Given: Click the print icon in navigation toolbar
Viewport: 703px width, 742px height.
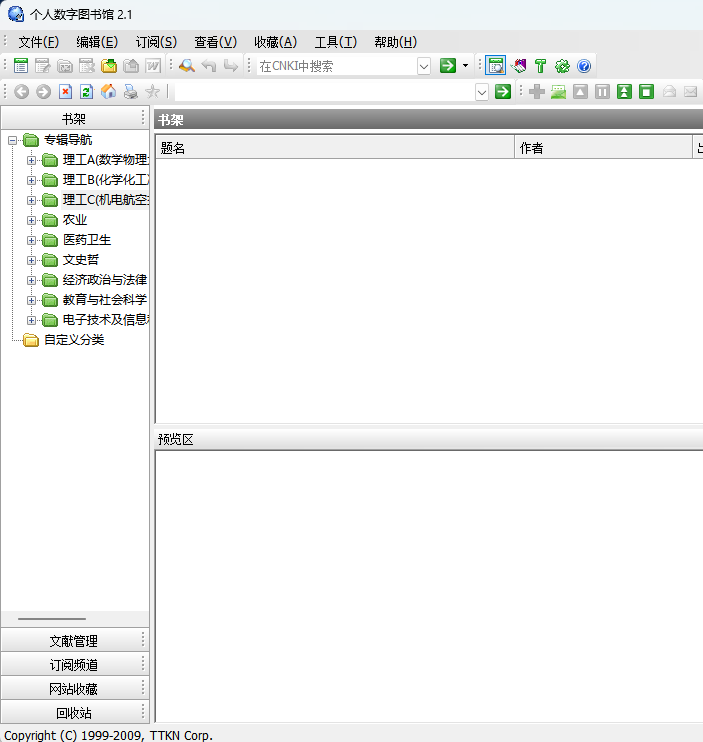Looking at the screenshot, I should tap(130, 92).
